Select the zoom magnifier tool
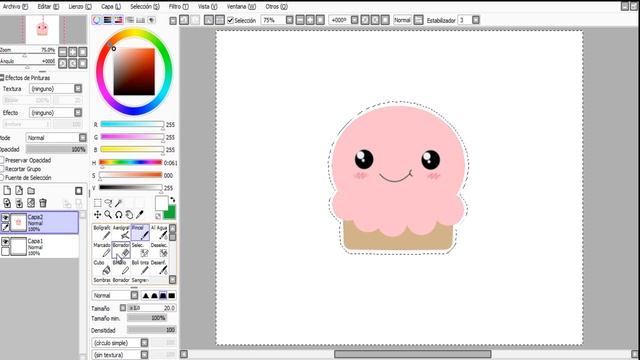640x360 pixels. [108, 214]
